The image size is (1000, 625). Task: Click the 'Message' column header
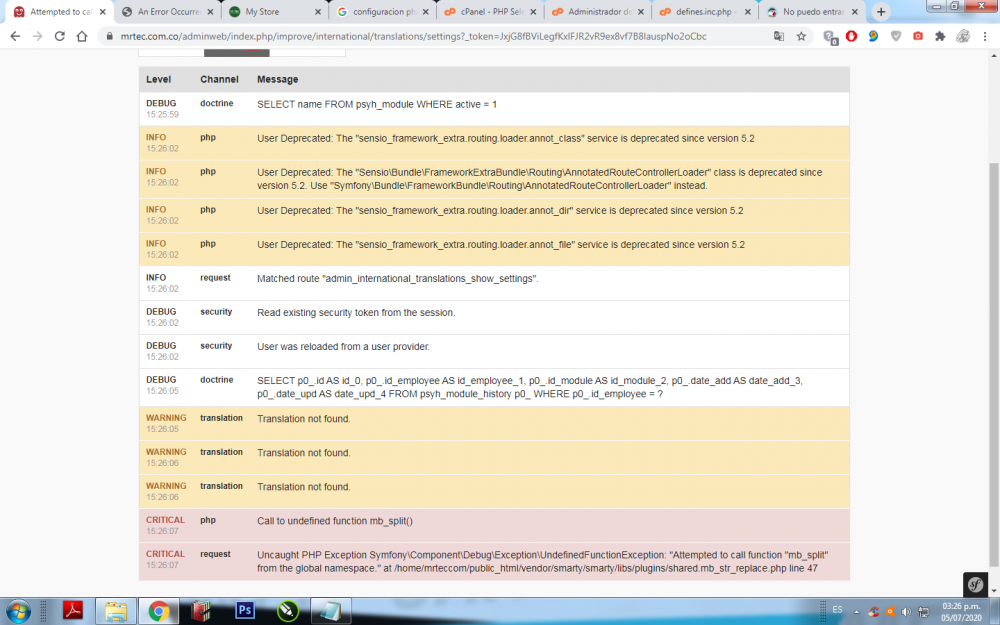277,79
